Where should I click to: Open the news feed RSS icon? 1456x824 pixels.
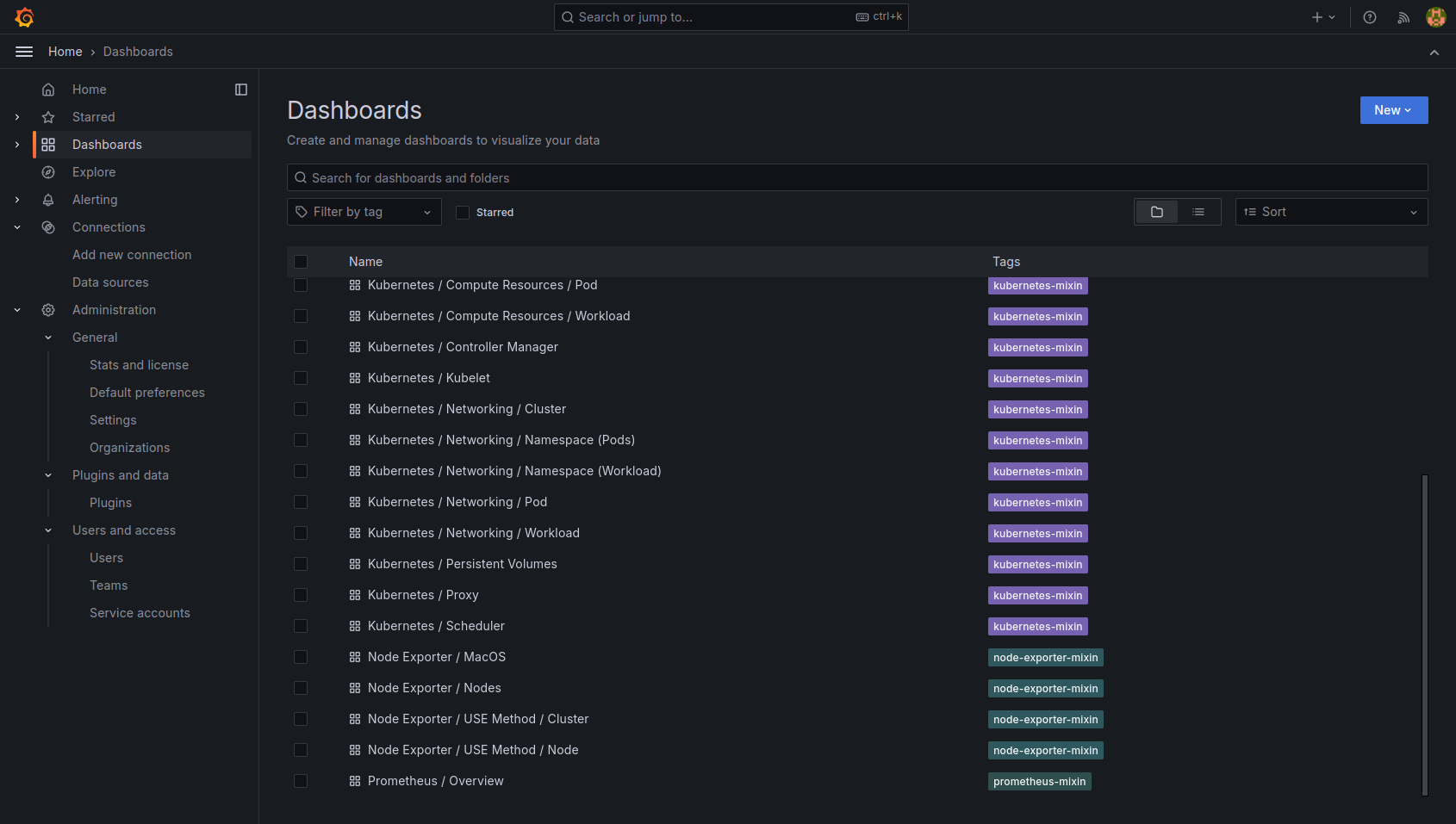(1403, 17)
